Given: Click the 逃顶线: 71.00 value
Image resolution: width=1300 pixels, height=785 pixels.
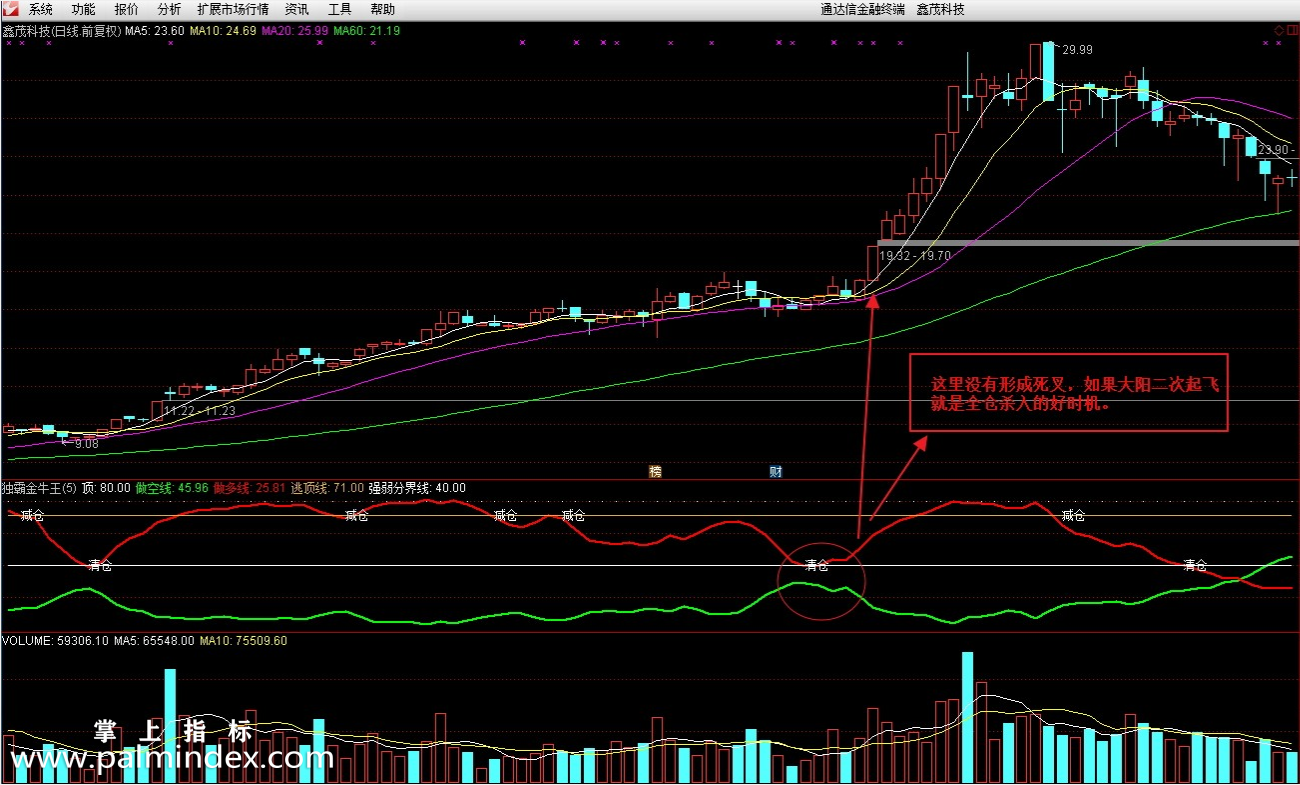Looking at the screenshot, I should (x=327, y=488).
